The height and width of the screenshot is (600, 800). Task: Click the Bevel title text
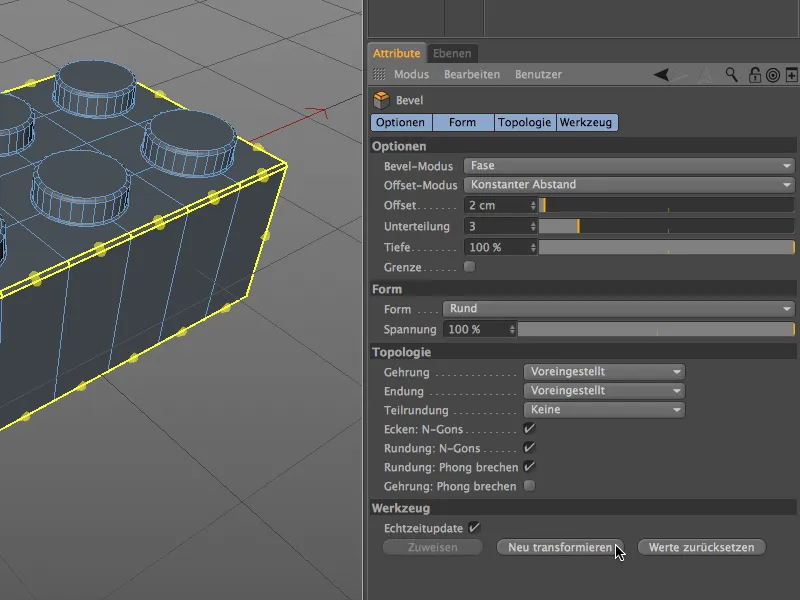[410, 101]
